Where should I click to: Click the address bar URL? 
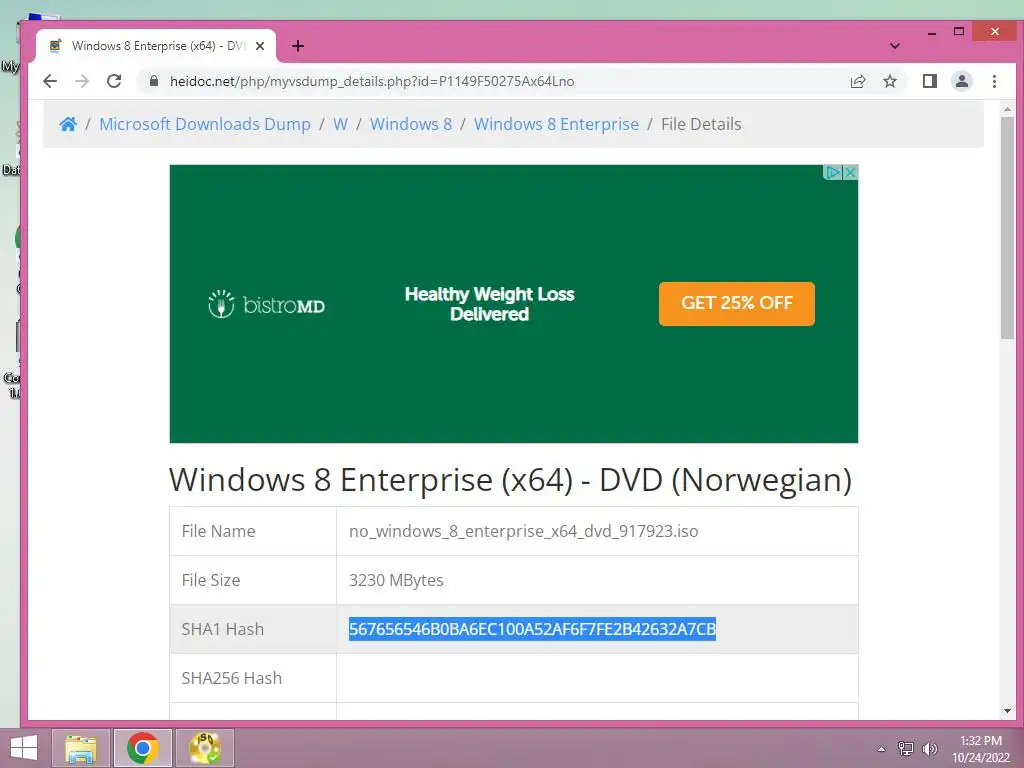click(x=372, y=81)
